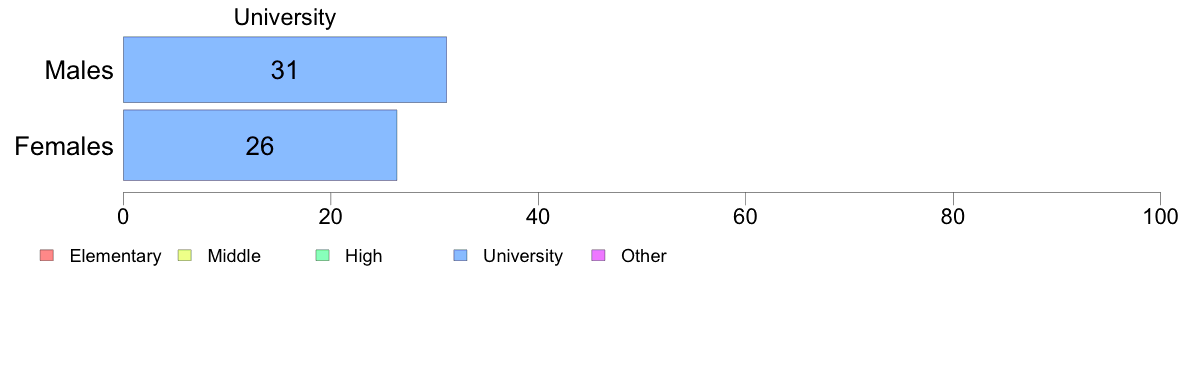Click the 0 axis tick label
Image resolution: width=1188 pixels, height=368 pixels.
pyautogui.click(x=123, y=216)
